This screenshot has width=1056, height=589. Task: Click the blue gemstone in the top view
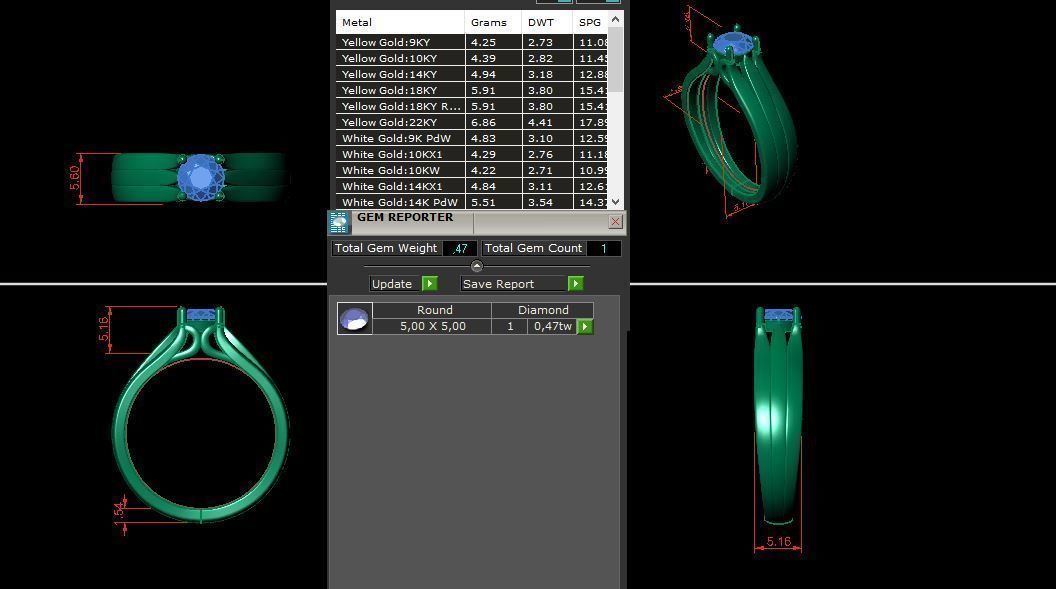coord(201,178)
